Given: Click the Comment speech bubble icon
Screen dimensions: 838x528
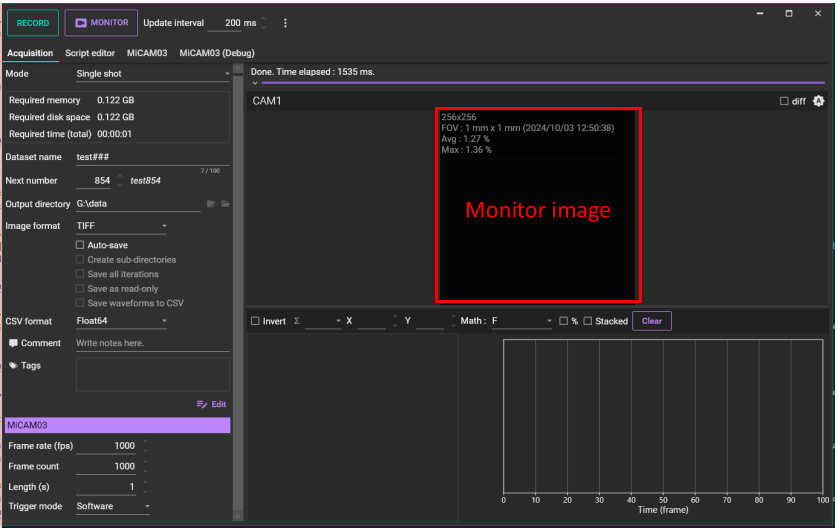Looking at the screenshot, I should [x=13, y=343].
